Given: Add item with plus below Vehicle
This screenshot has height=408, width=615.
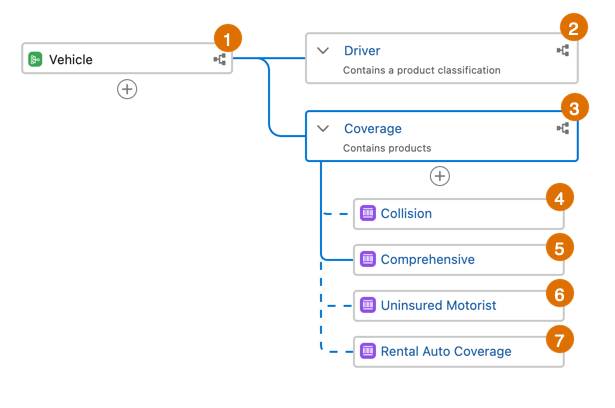Looking at the screenshot, I should point(127,89).
